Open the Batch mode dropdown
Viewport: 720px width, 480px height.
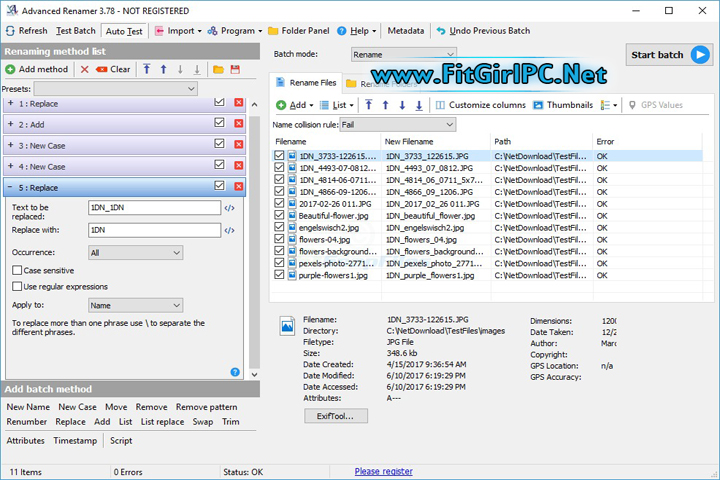[403, 54]
